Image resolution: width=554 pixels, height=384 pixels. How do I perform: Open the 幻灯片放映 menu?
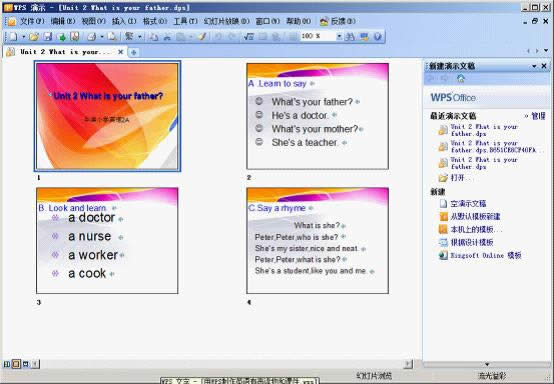226,21
